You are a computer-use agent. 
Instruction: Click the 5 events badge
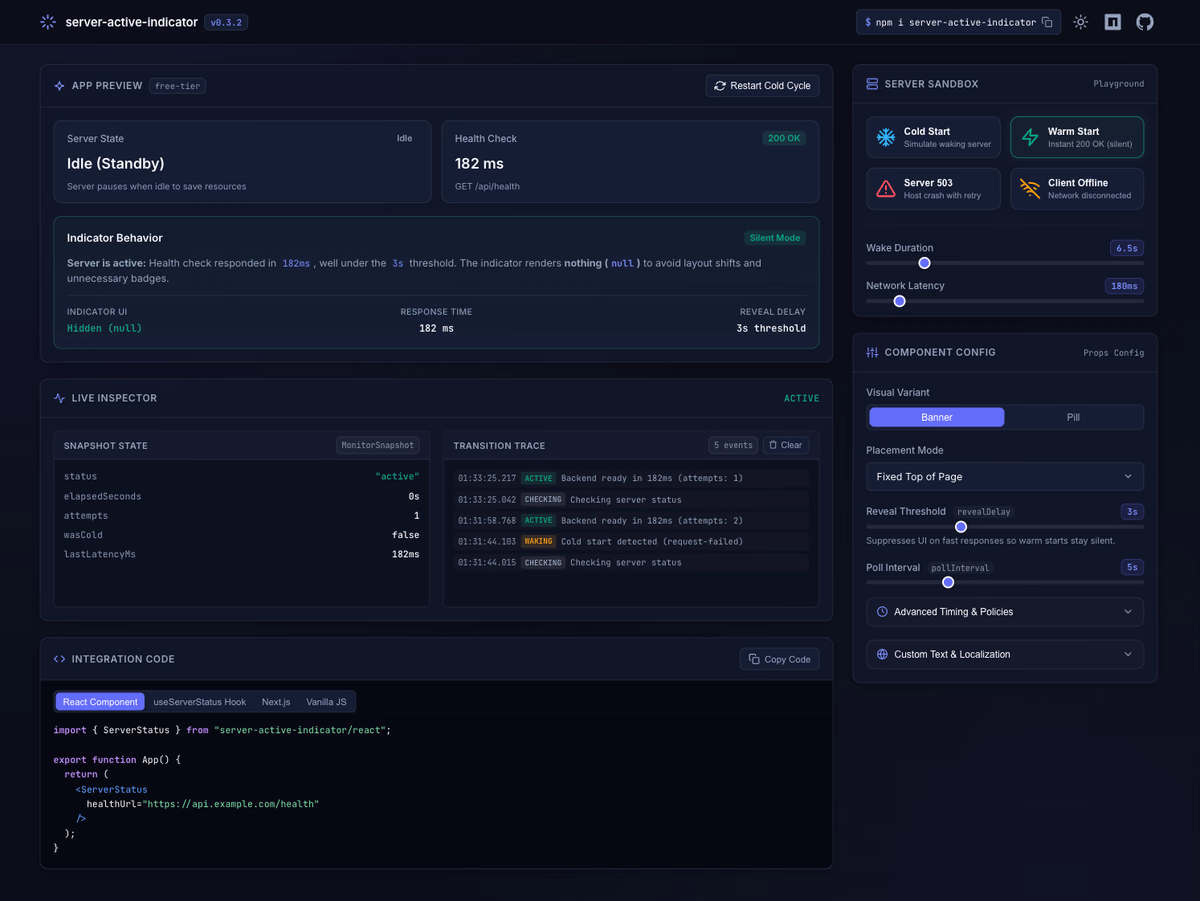click(x=732, y=445)
